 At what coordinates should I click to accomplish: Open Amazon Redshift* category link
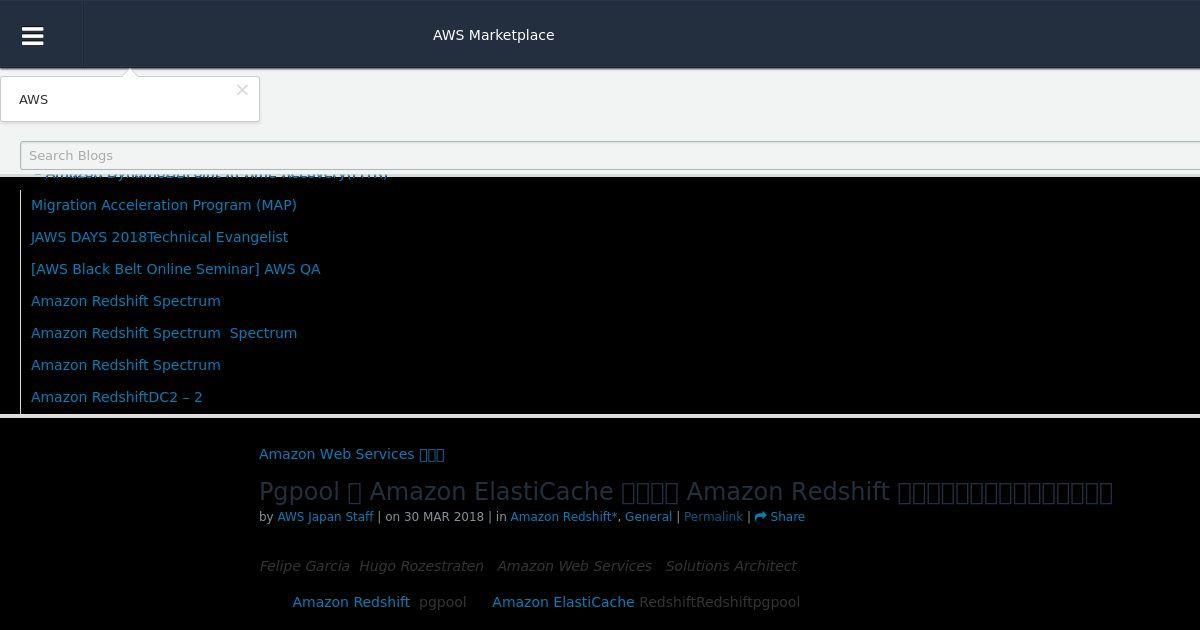point(564,517)
